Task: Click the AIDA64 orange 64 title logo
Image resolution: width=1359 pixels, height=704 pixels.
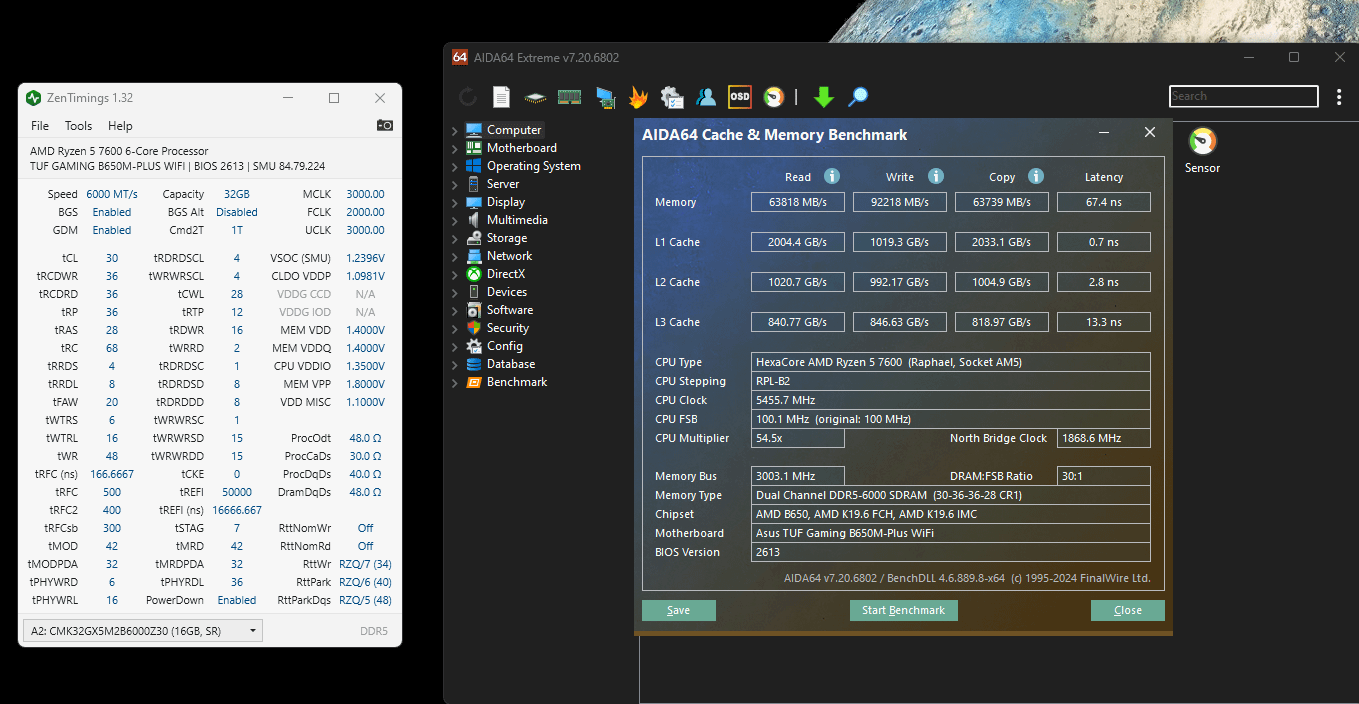Action: [x=460, y=57]
